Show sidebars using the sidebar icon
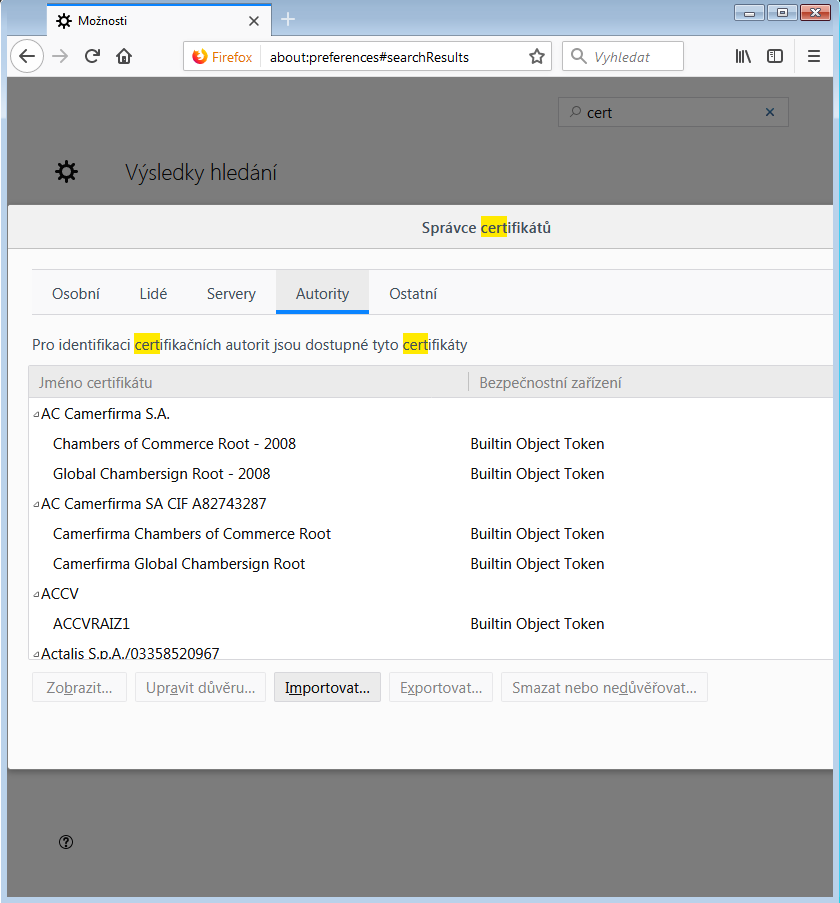Image resolution: width=840 pixels, height=903 pixels. (775, 57)
